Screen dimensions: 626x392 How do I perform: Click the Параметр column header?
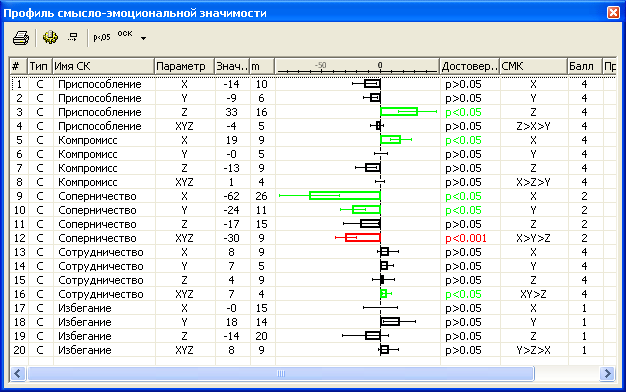184,66
